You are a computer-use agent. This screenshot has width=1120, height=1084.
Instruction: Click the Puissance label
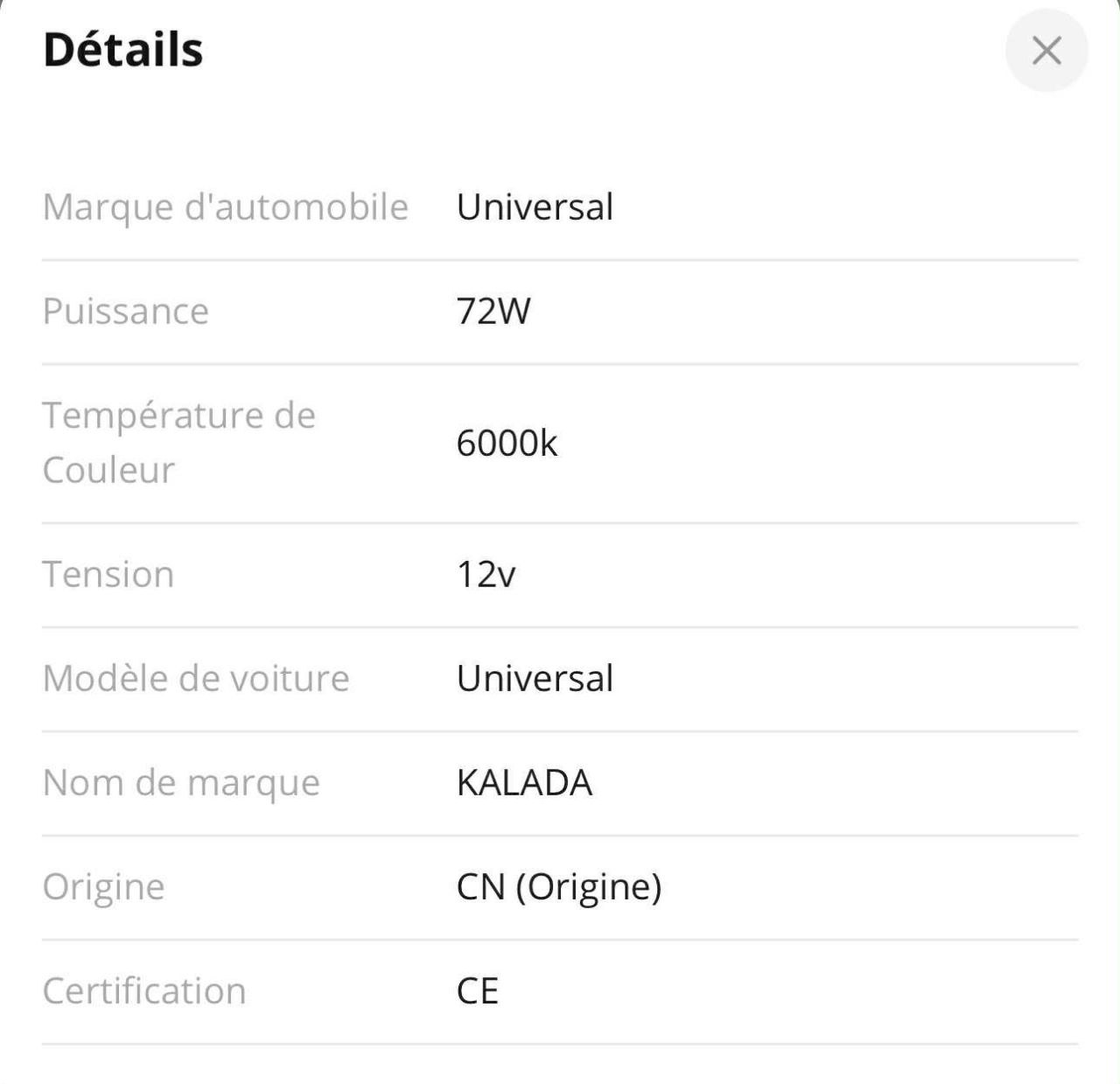click(x=126, y=311)
